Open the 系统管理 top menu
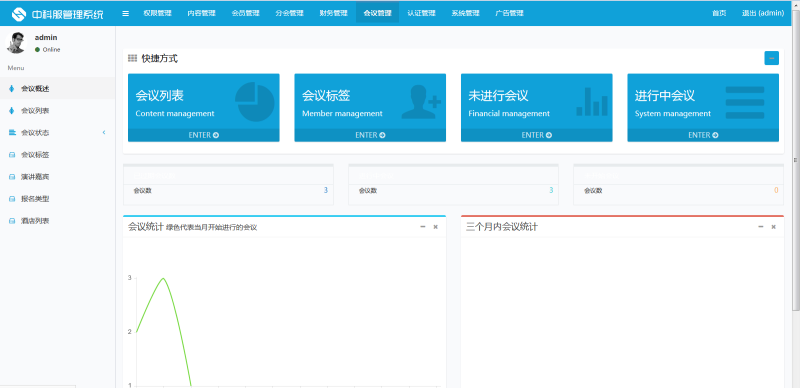 coord(465,13)
